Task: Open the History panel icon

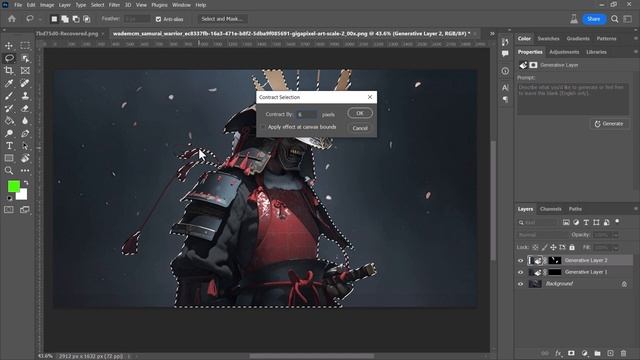Action: tap(505, 42)
